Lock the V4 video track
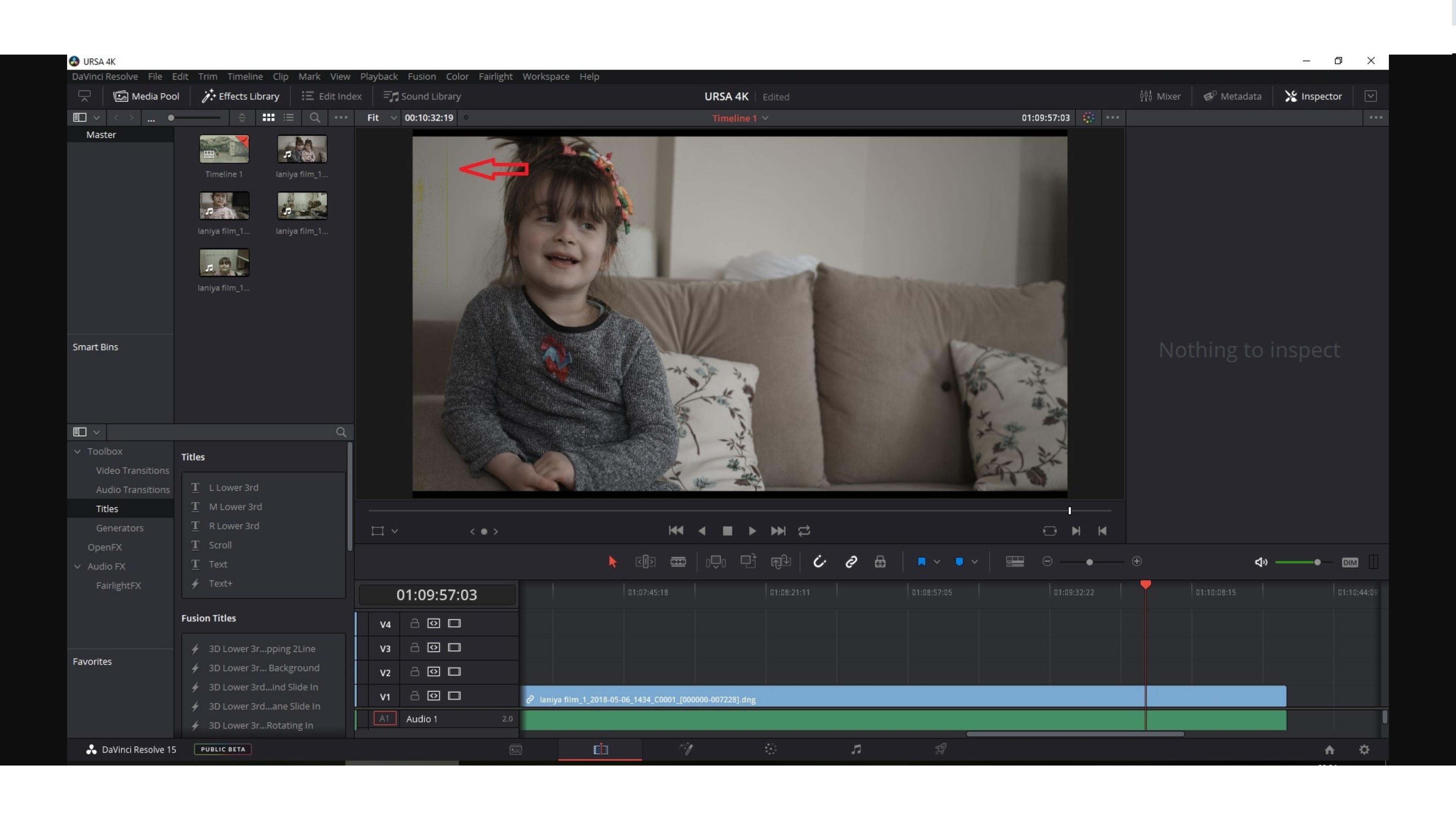Viewport: 1456px width, 819px height. 414,623
